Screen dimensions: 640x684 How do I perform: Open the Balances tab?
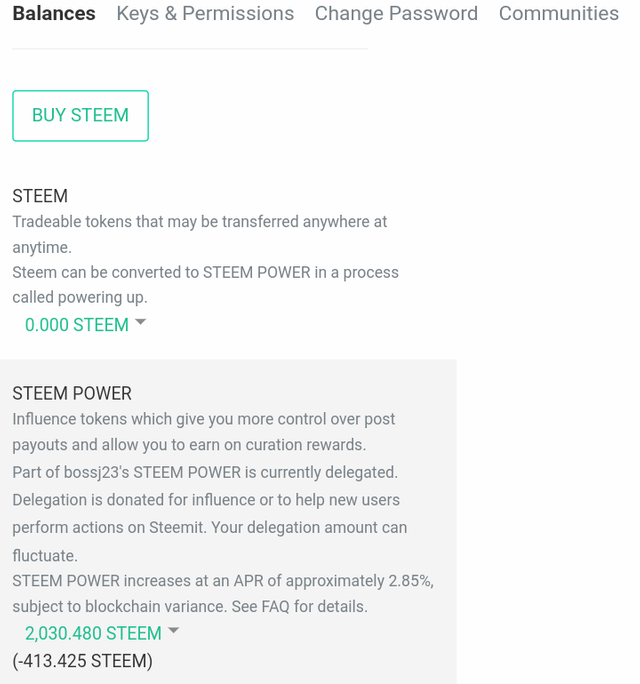click(x=54, y=14)
